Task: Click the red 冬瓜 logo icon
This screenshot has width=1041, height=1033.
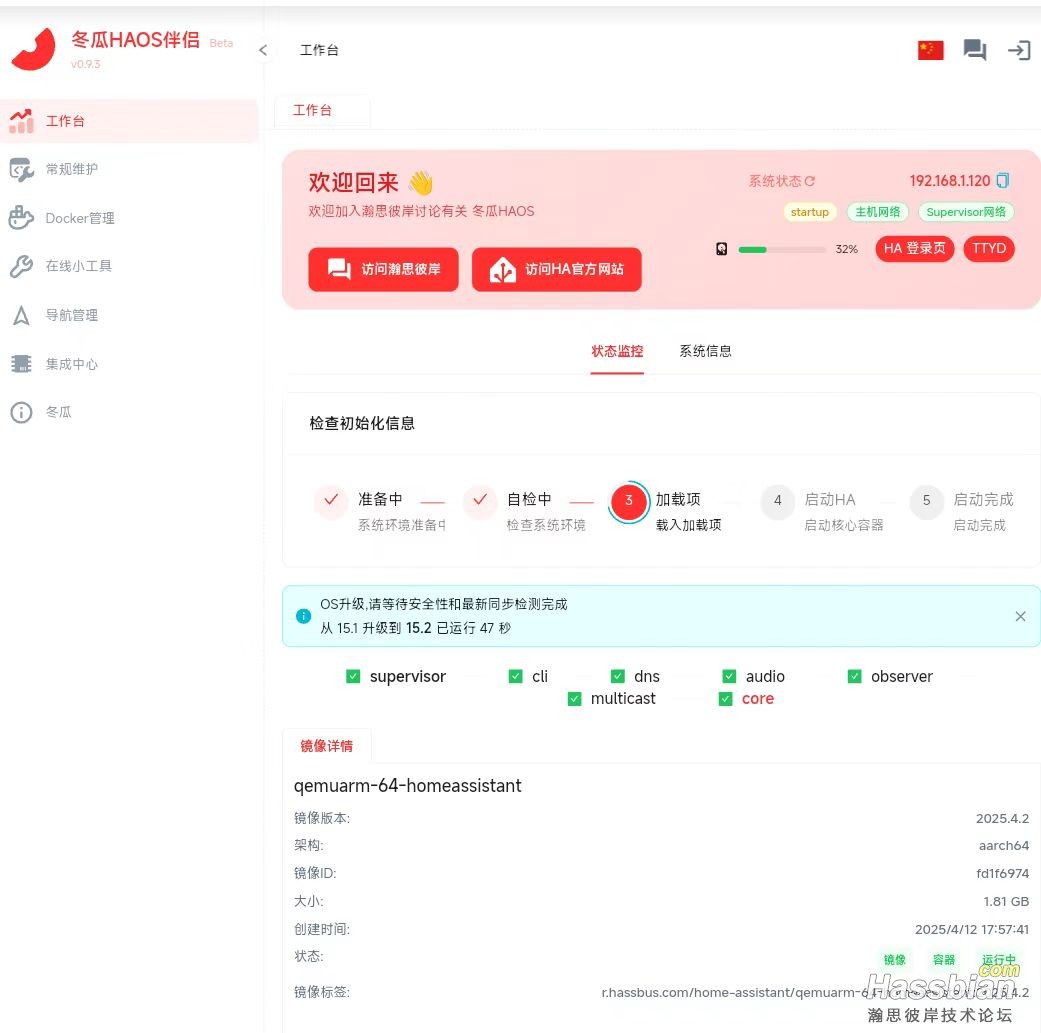Action: point(33,49)
